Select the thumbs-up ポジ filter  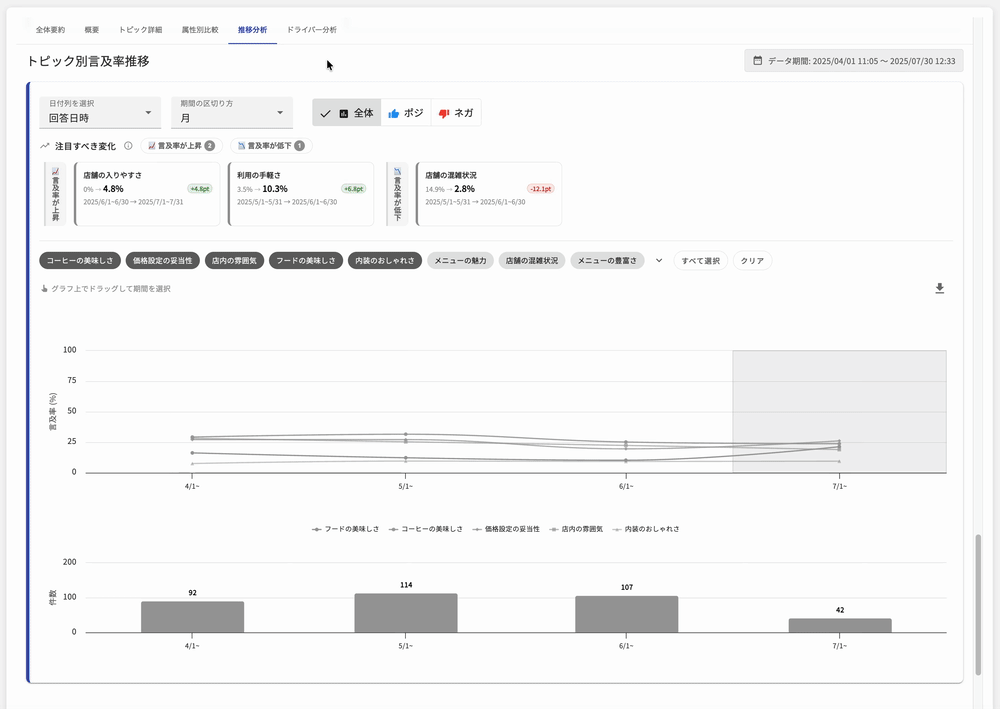click(406, 113)
